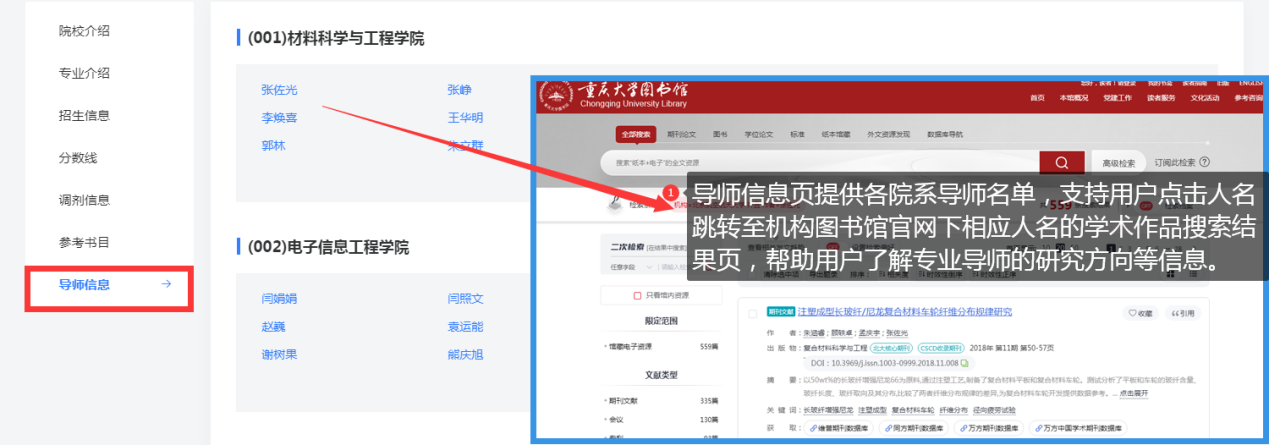Check the article result selection checkbox
The width and height of the screenshot is (1269, 445).
pyautogui.click(x=752, y=313)
